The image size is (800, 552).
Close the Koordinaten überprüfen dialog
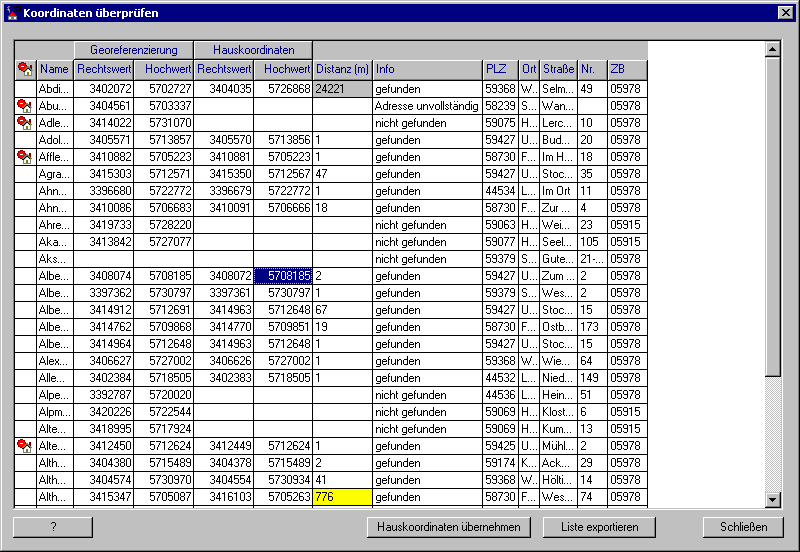click(785, 13)
